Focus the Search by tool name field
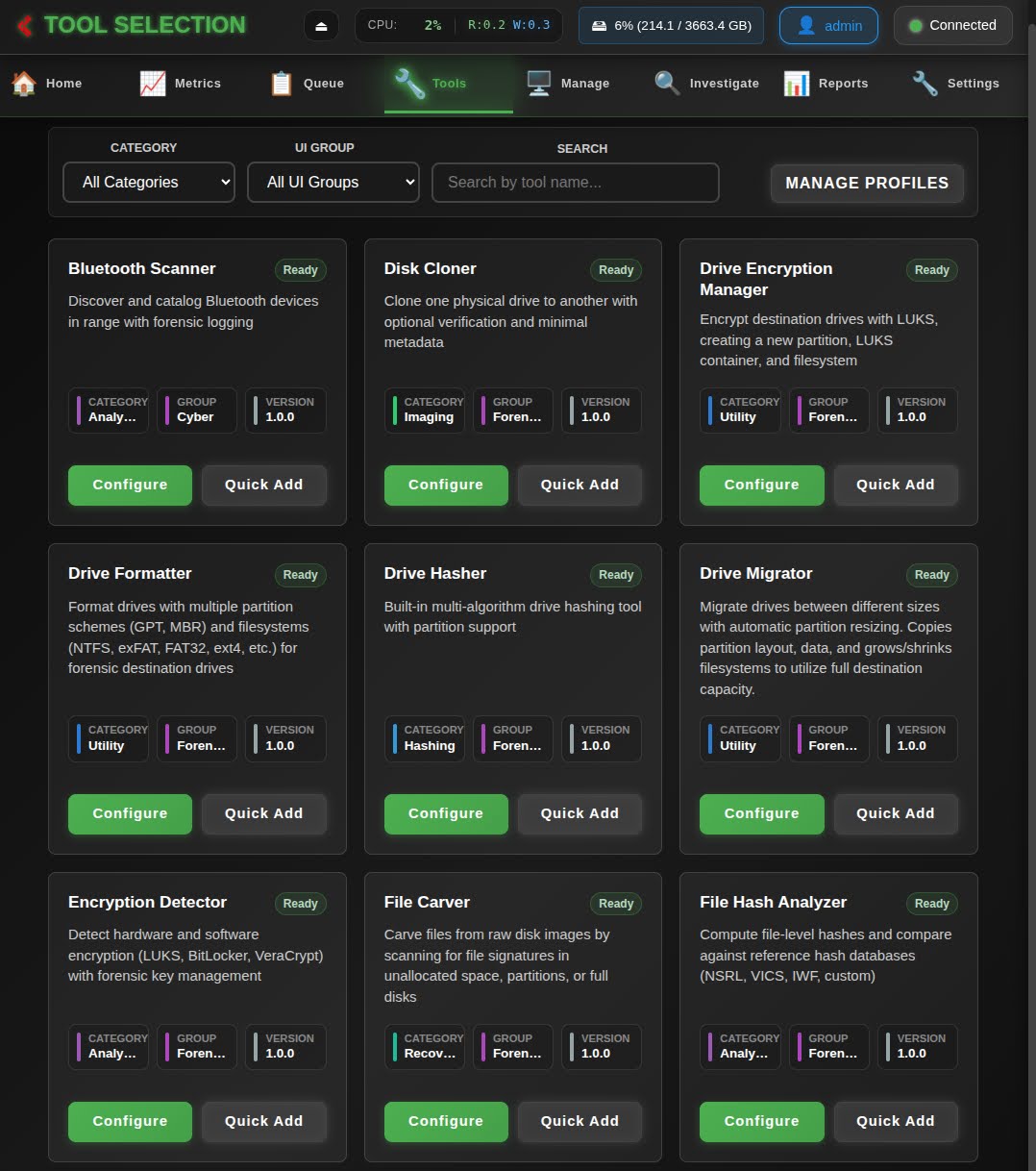 [576, 182]
